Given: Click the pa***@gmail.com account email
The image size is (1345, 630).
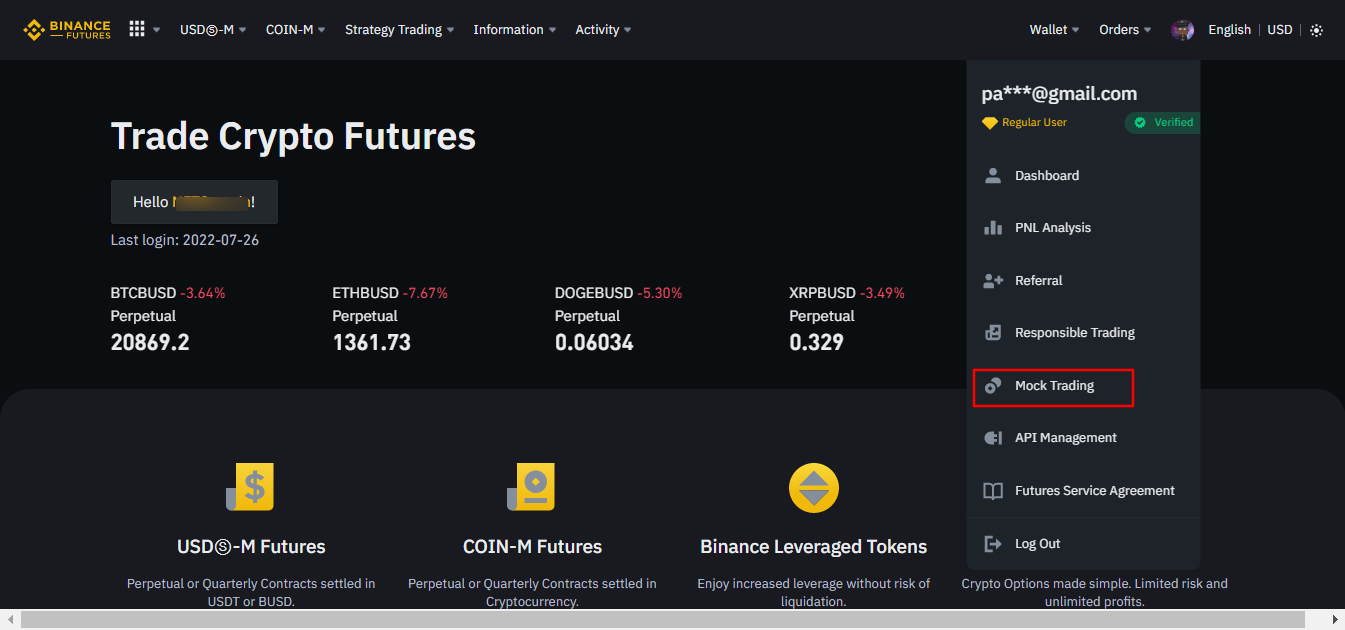Looking at the screenshot, I should 1059,94.
